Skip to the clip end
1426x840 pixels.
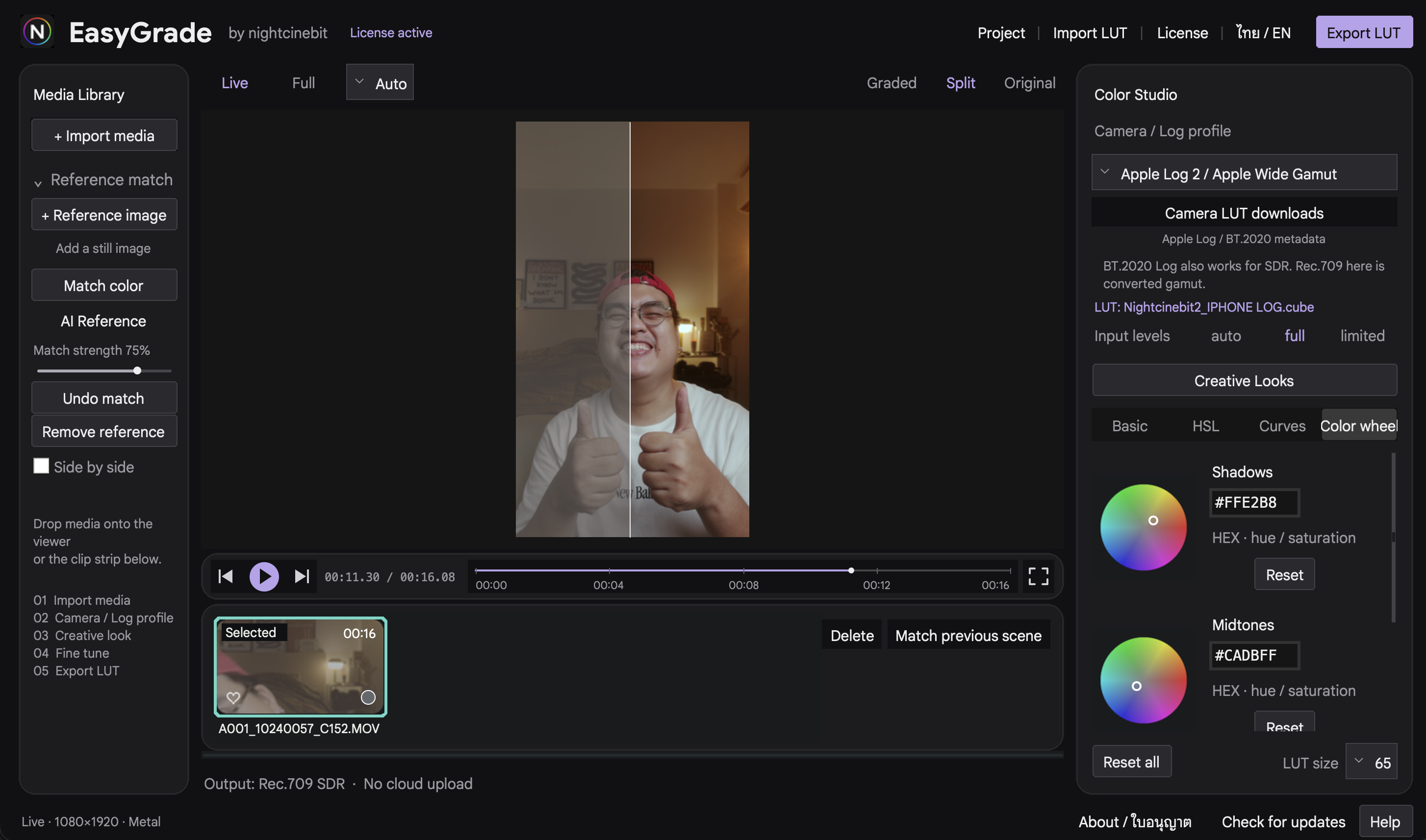click(302, 576)
